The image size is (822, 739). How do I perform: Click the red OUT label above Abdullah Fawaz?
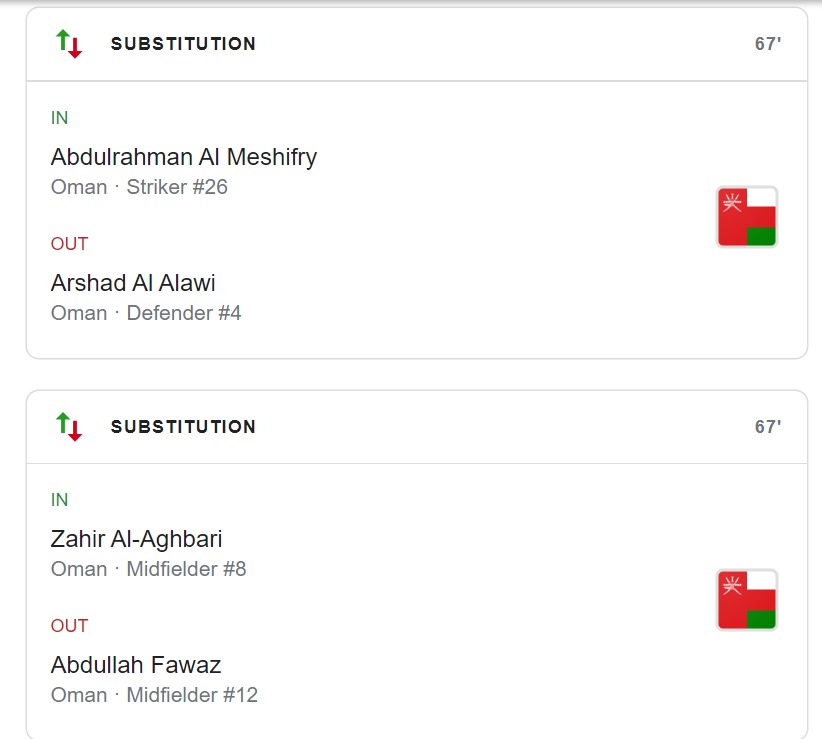click(69, 626)
